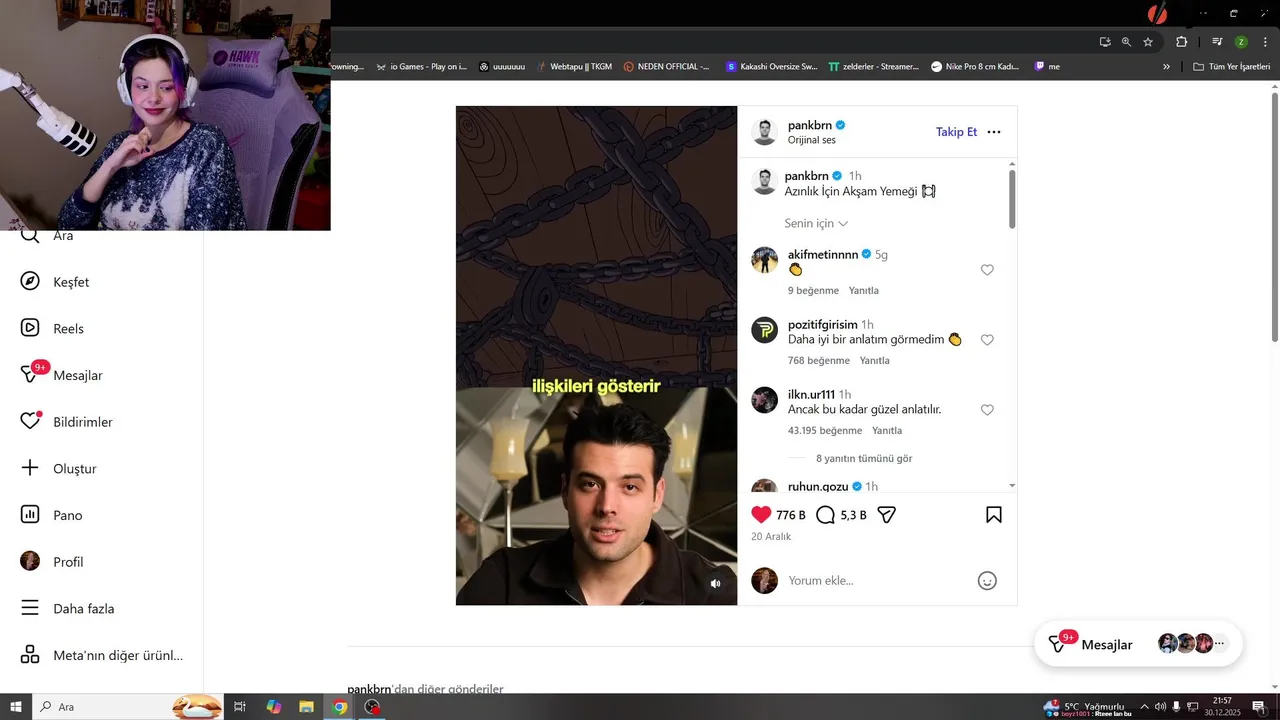Reply to pozitifgirisim's comment
1280x720 pixels.
tap(874, 360)
